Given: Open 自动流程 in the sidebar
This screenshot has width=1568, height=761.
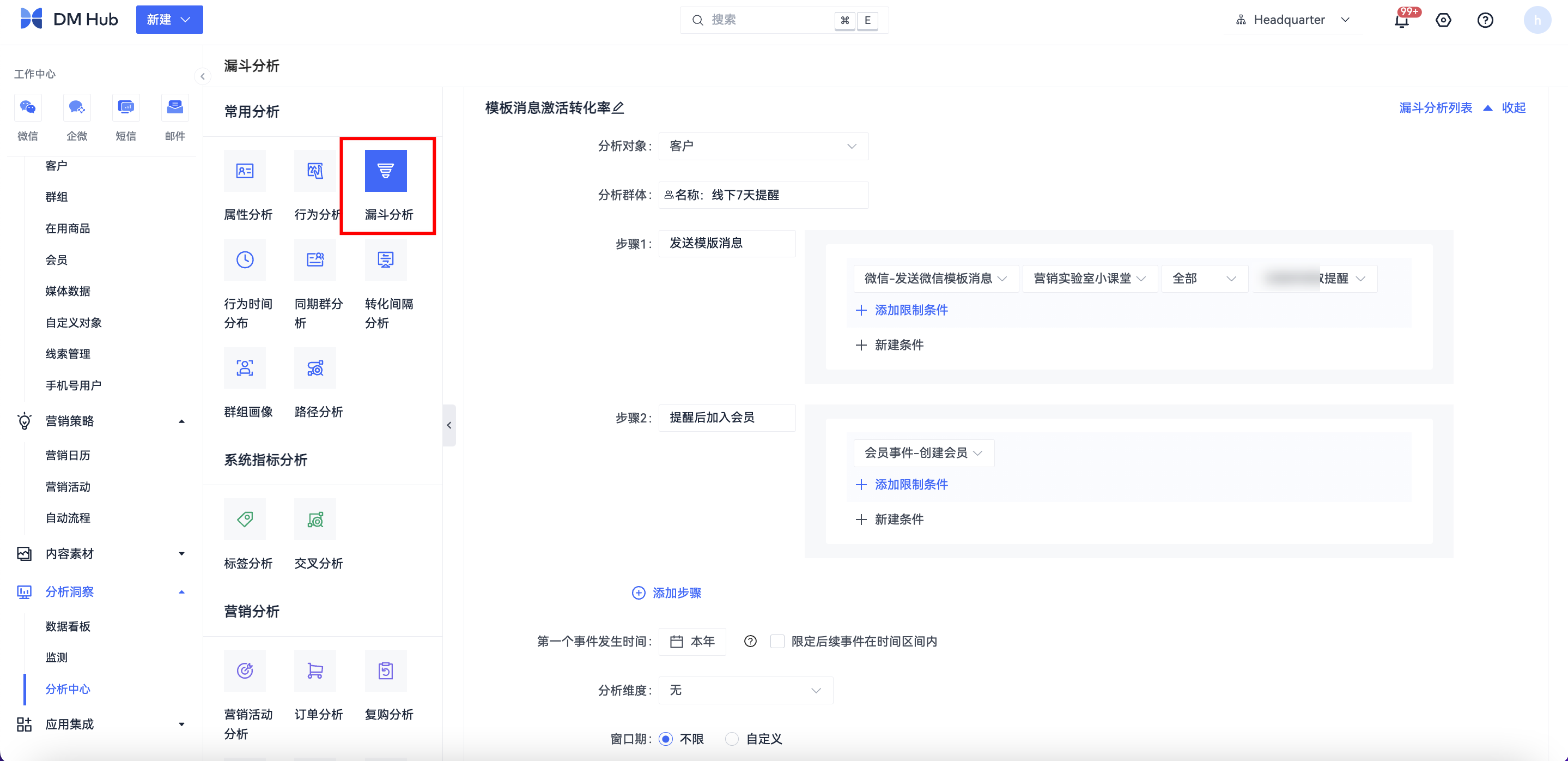Looking at the screenshot, I should coord(68,517).
